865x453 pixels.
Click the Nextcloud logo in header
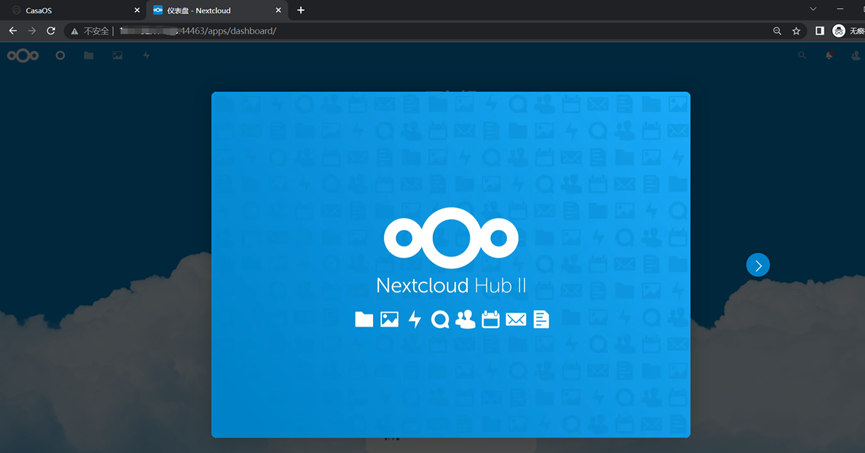[x=23, y=55]
